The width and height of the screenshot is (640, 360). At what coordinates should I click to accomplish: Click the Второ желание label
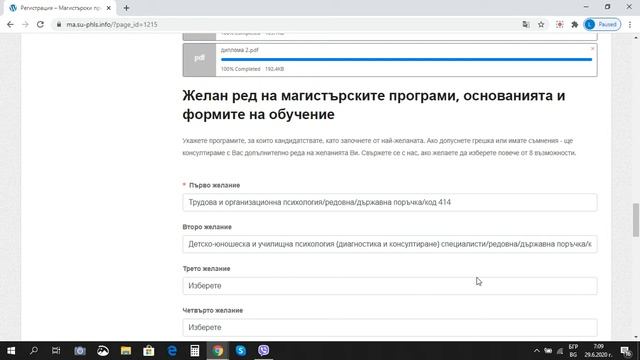207,227
